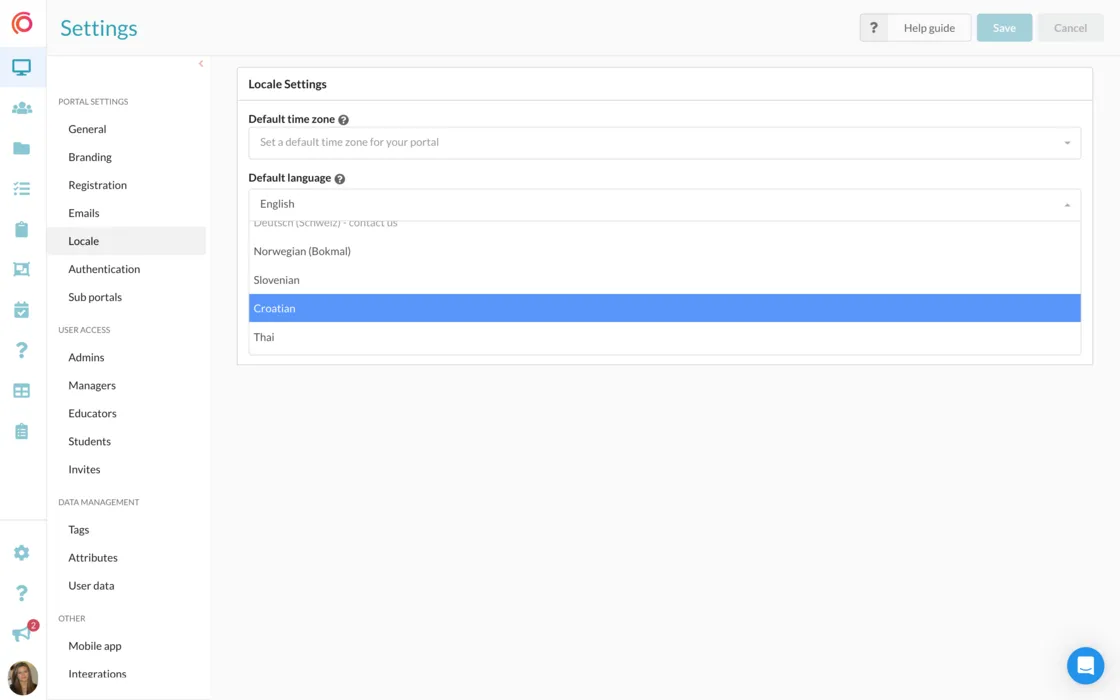This screenshot has width=1120, height=700.
Task: Click the users group sidebar icon
Action: coord(22,108)
